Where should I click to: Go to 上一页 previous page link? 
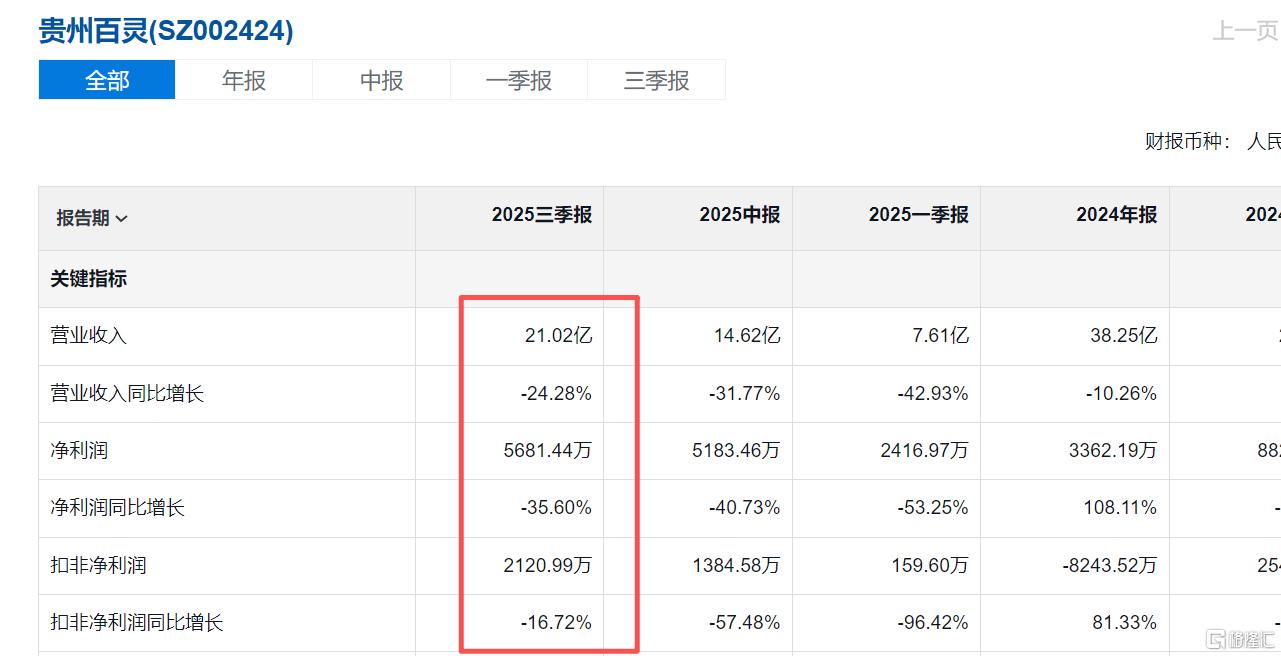[1245, 31]
